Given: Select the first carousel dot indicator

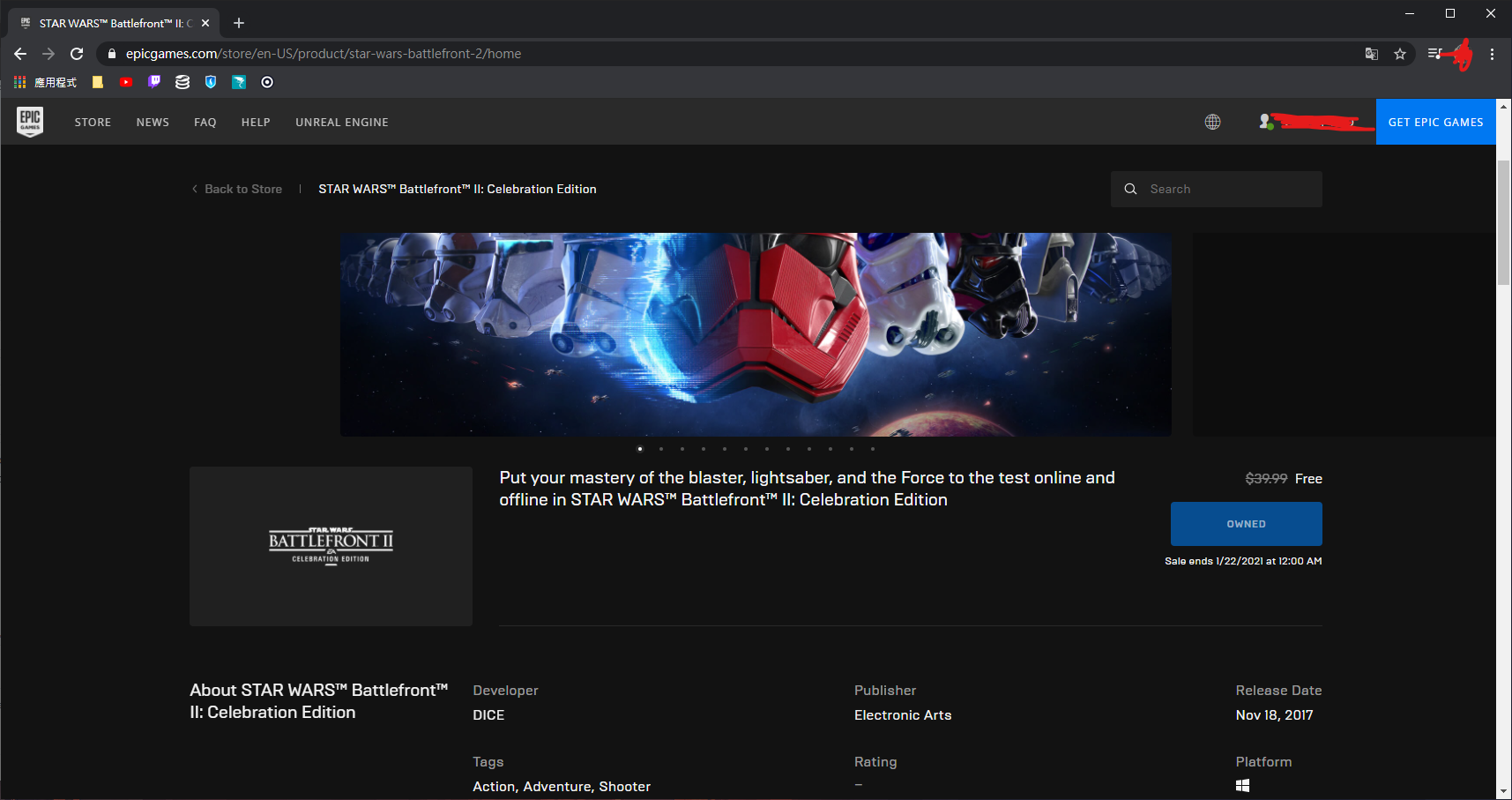Looking at the screenshot, I should (x=639, y=449).
